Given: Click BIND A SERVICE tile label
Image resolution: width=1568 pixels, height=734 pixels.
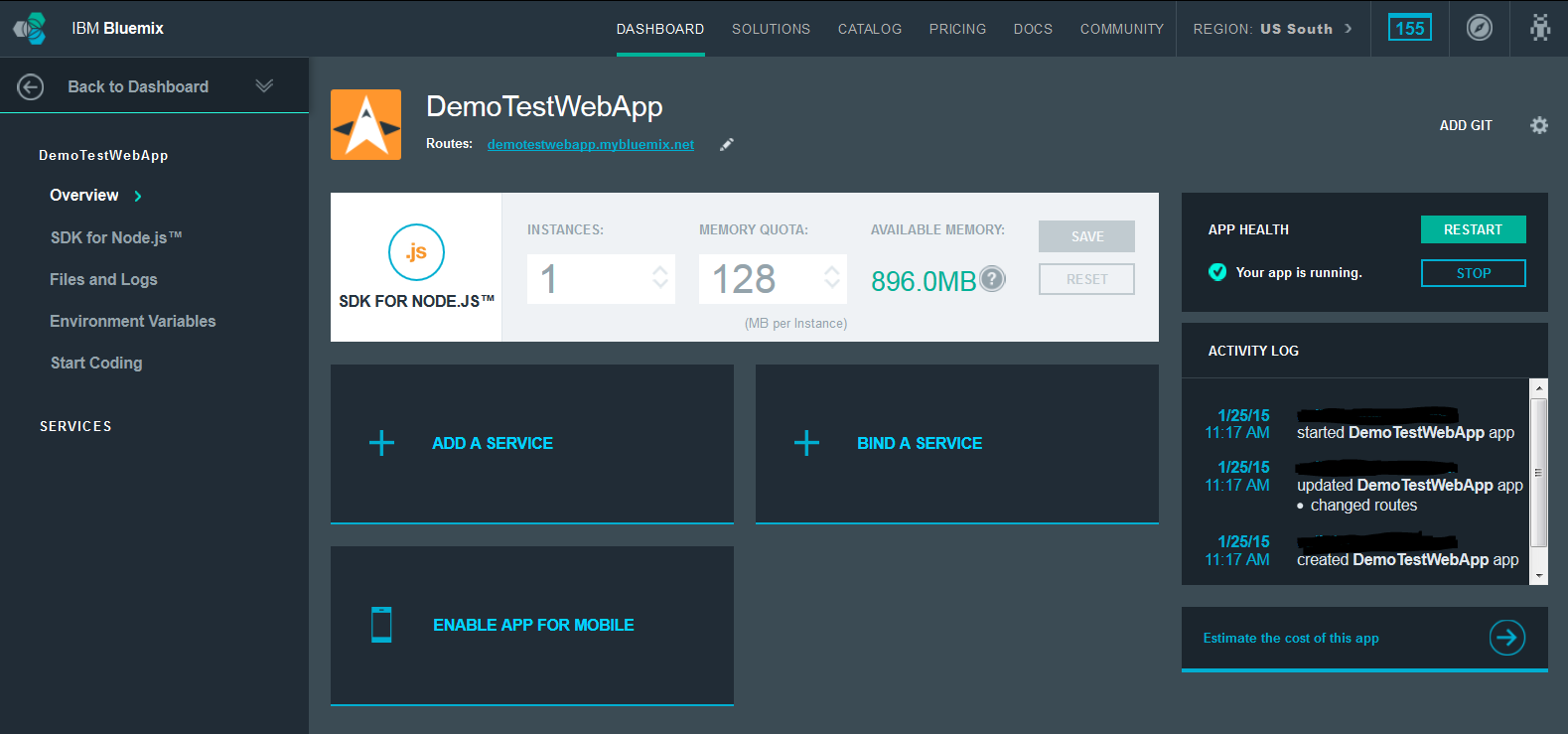Looking at the screenshot, I should tap(920, 443).
